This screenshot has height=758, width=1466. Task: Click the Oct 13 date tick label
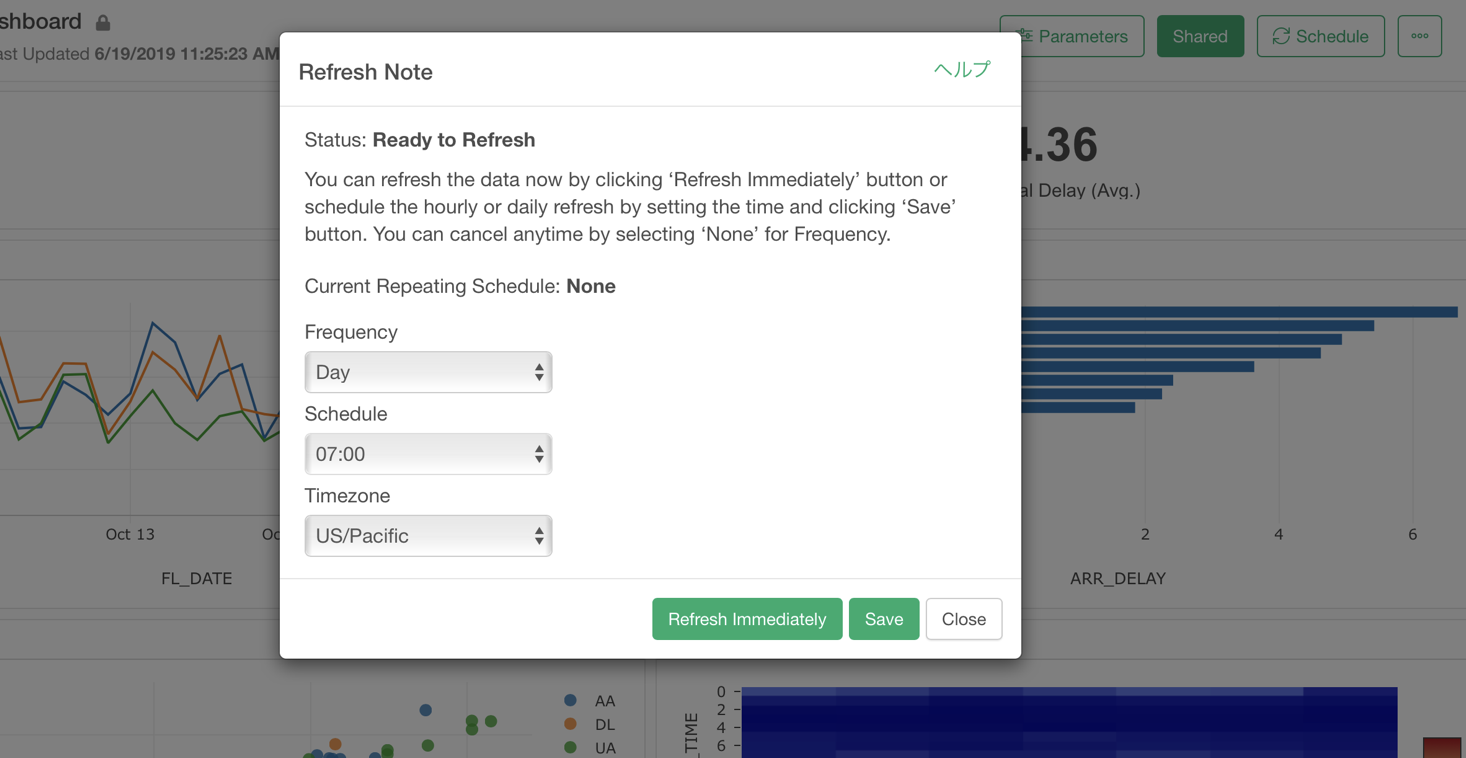pos(130,534)
